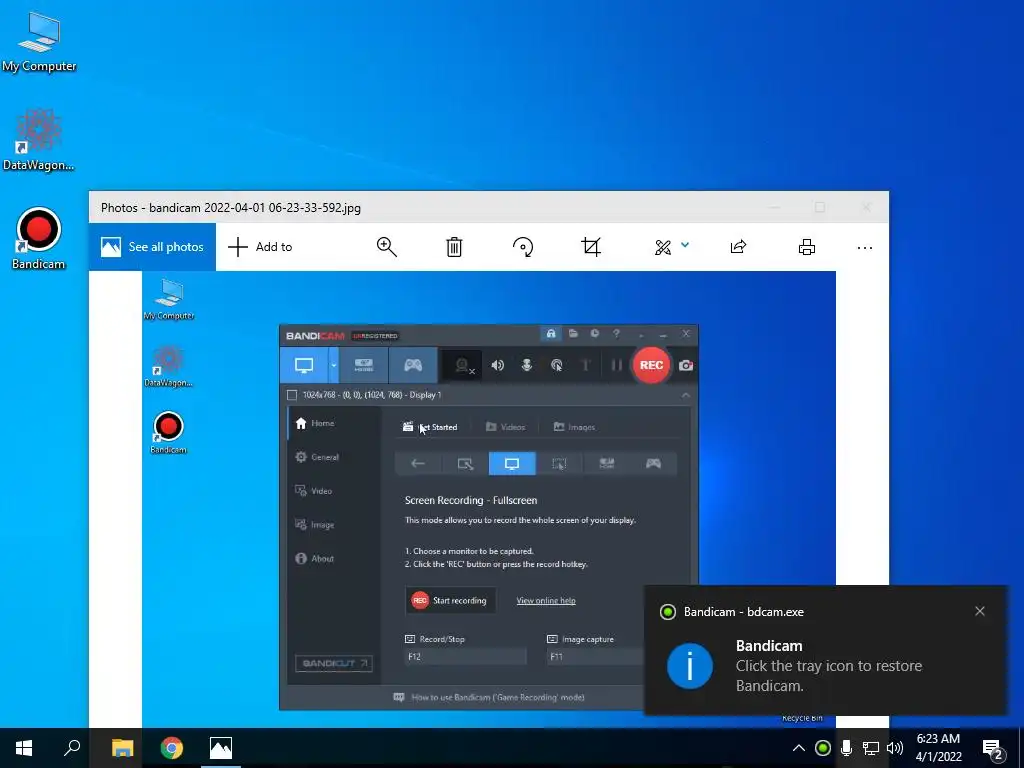Click the displayed bandicam screenshot image
This screenshot has width=1024, height=768.
[x=488, y=499]
